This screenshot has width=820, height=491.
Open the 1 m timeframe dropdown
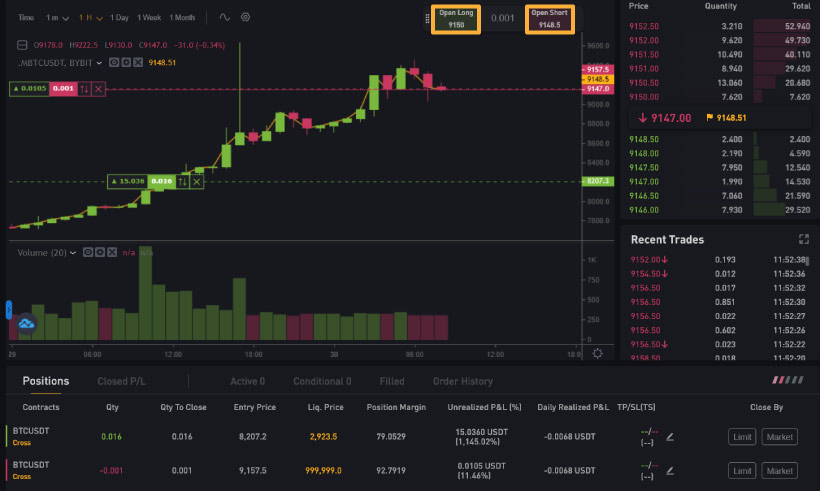(58, 18)
